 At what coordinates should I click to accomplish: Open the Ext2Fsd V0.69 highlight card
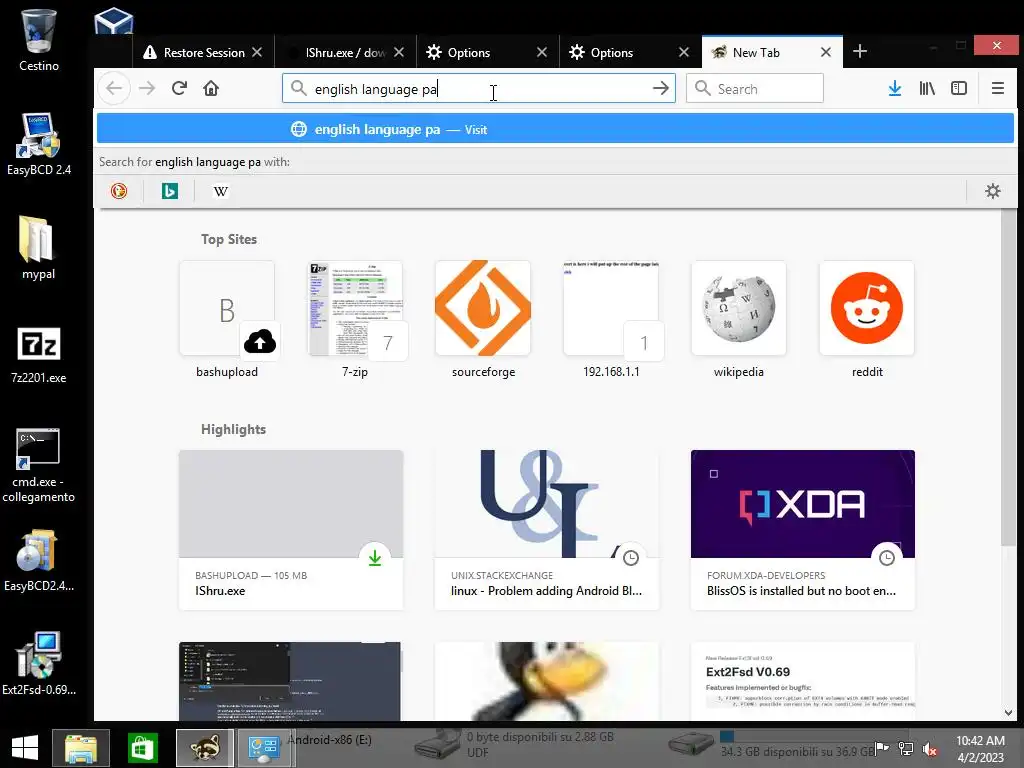point(803,681)
